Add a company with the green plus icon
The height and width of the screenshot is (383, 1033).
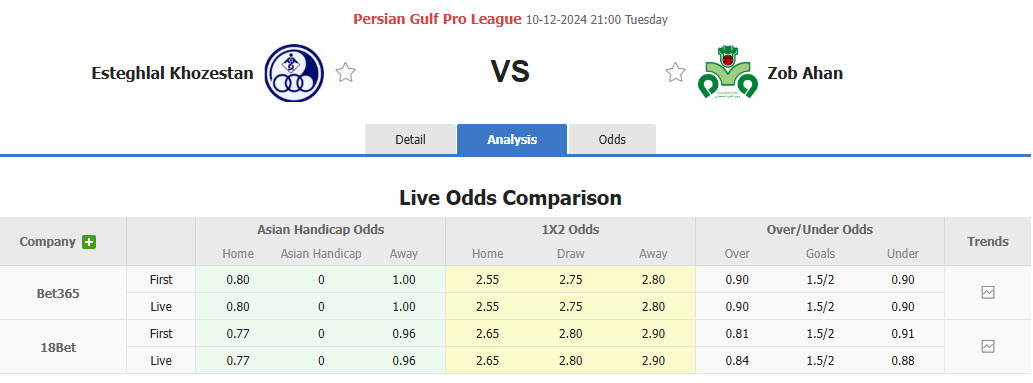click(89, 242)
